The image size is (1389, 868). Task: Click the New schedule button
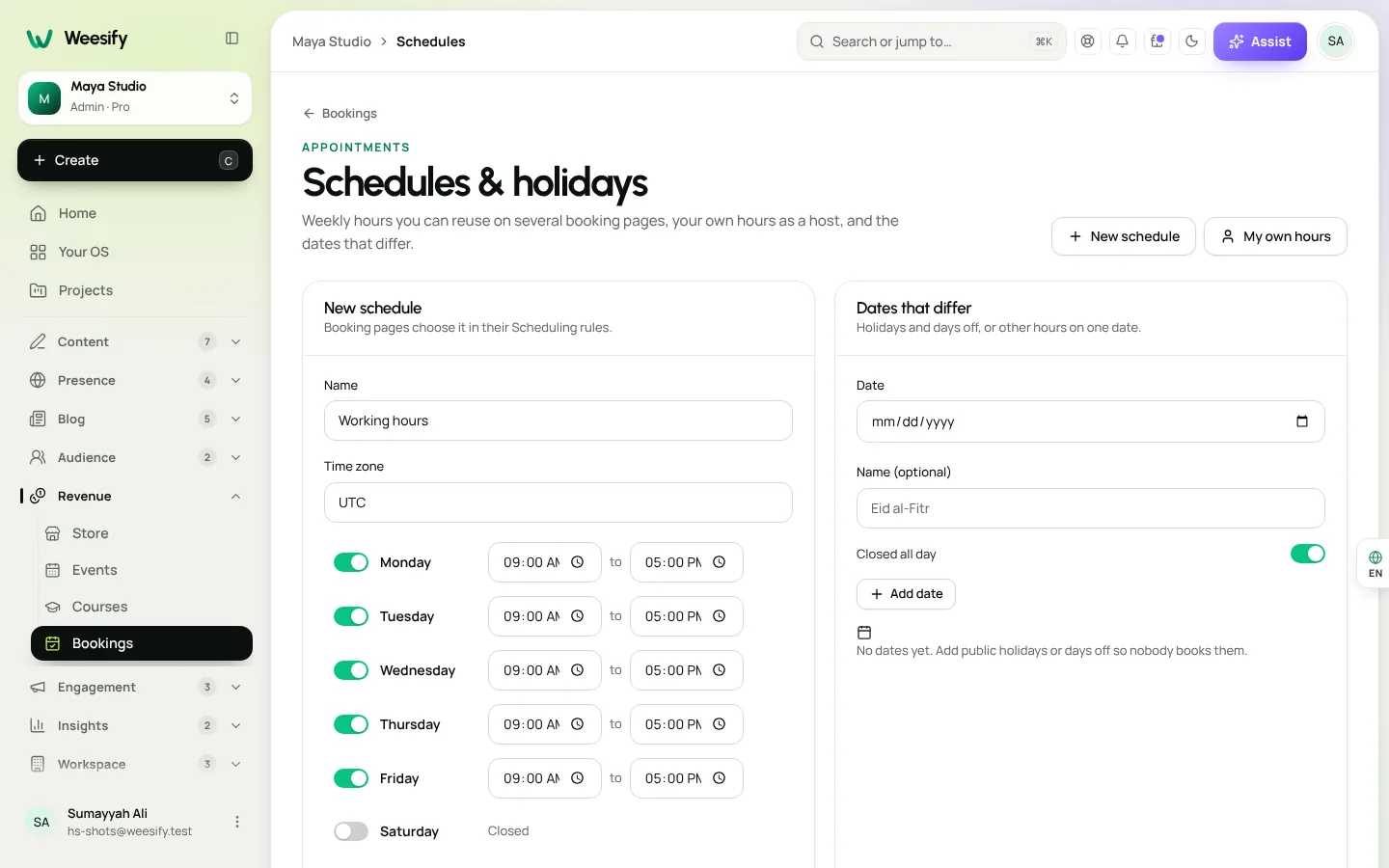1124,236
